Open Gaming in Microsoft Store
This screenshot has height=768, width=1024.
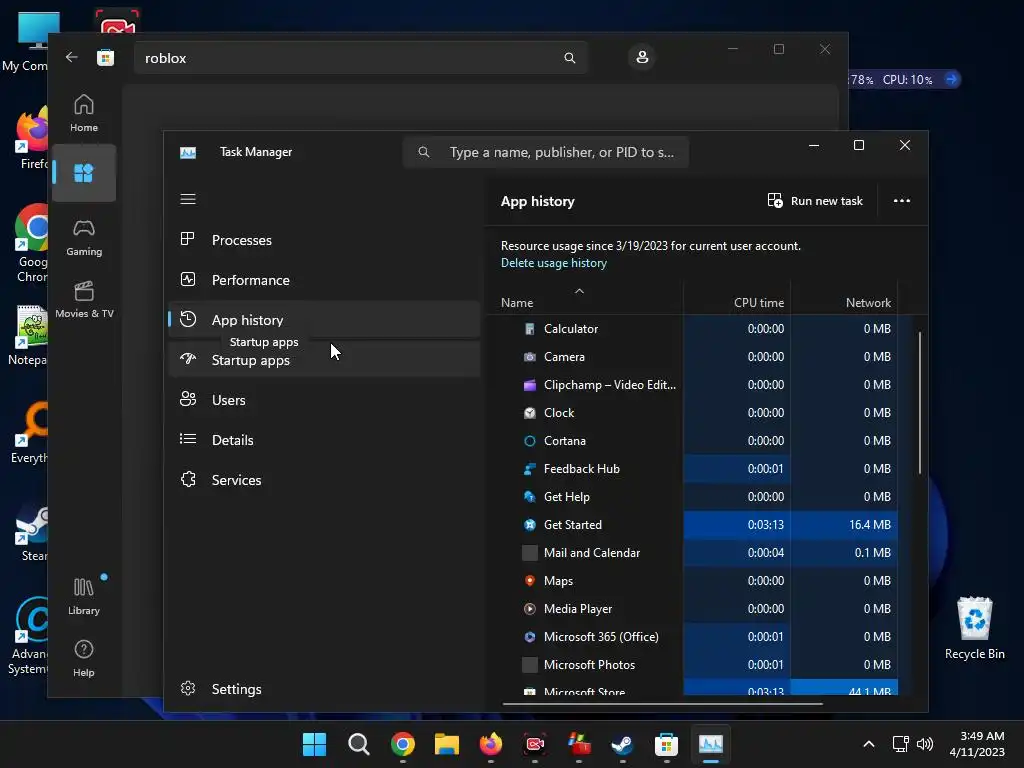(x=84, y=238)
